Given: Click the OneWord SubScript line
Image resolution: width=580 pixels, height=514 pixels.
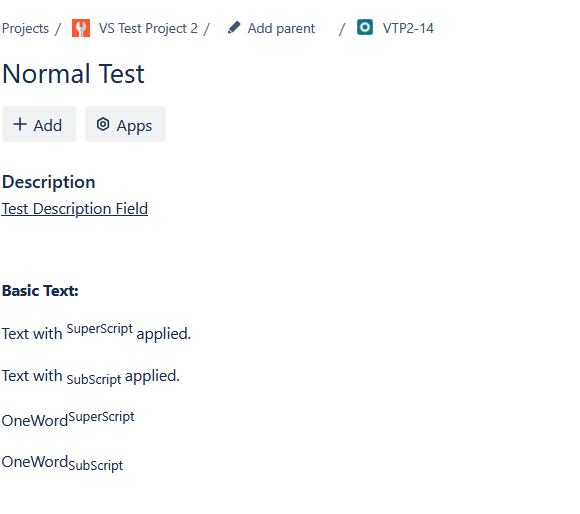Looking at the screenshot, I should tap(62, 463).
